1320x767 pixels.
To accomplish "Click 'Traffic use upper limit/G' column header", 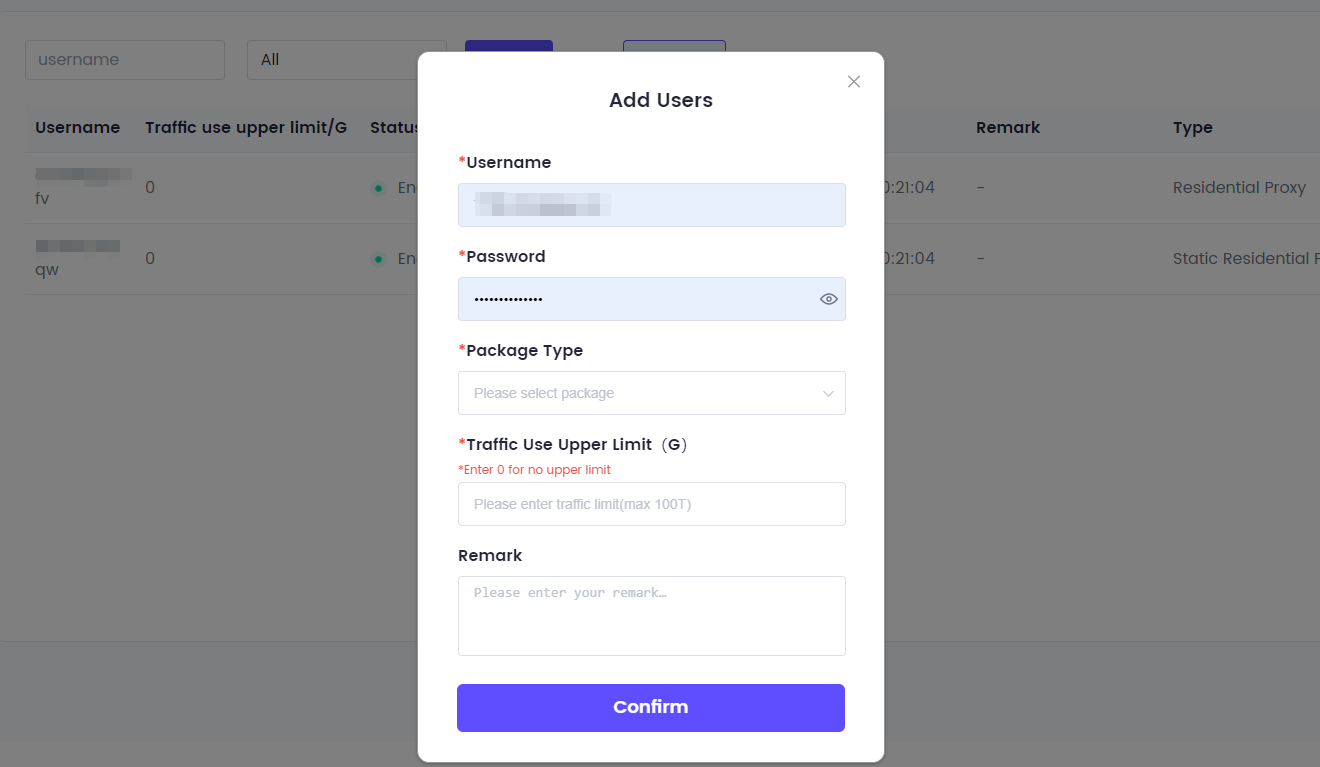I will click(x=246, y=128).
